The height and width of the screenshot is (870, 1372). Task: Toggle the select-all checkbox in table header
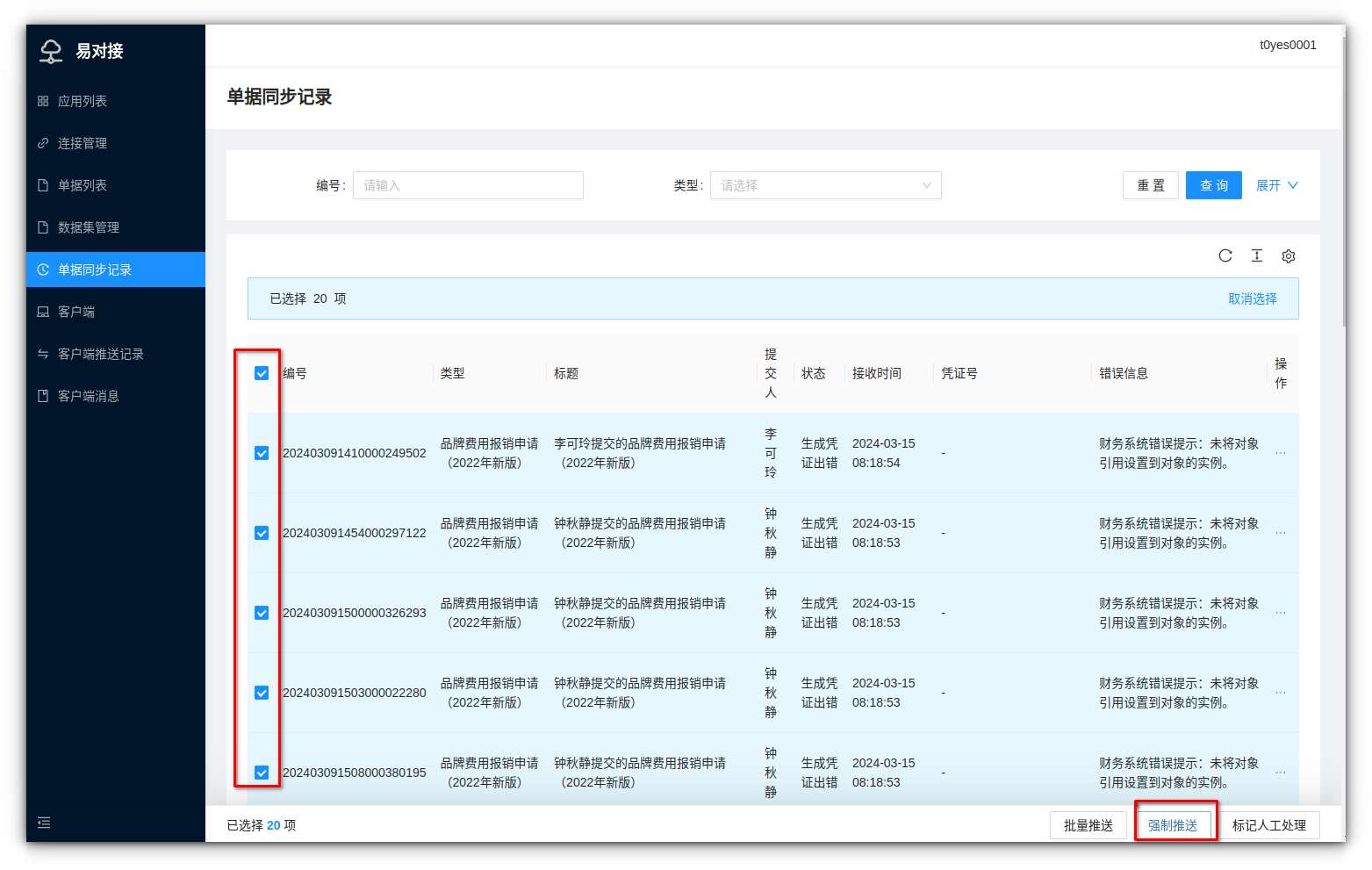click(x=262, y=373)
